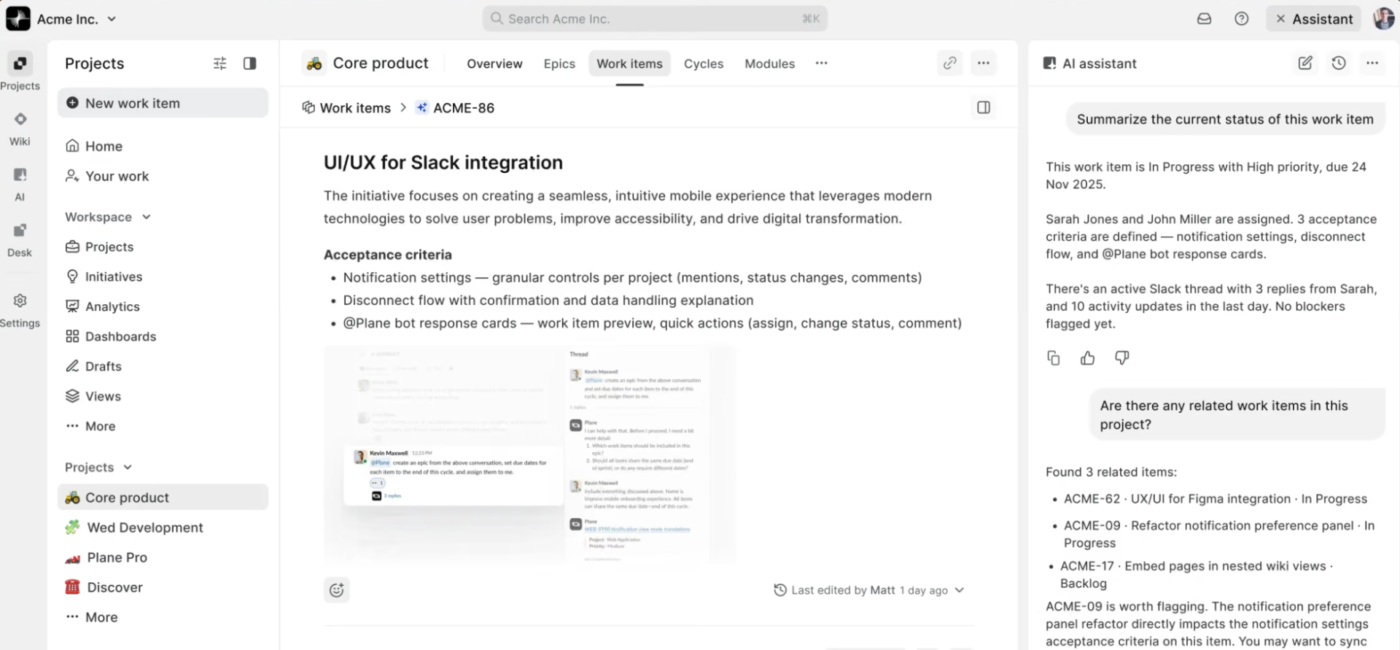1400x650 pixels.
Task: Click the Acme Inc. logo icon
Action: (18, 18)
